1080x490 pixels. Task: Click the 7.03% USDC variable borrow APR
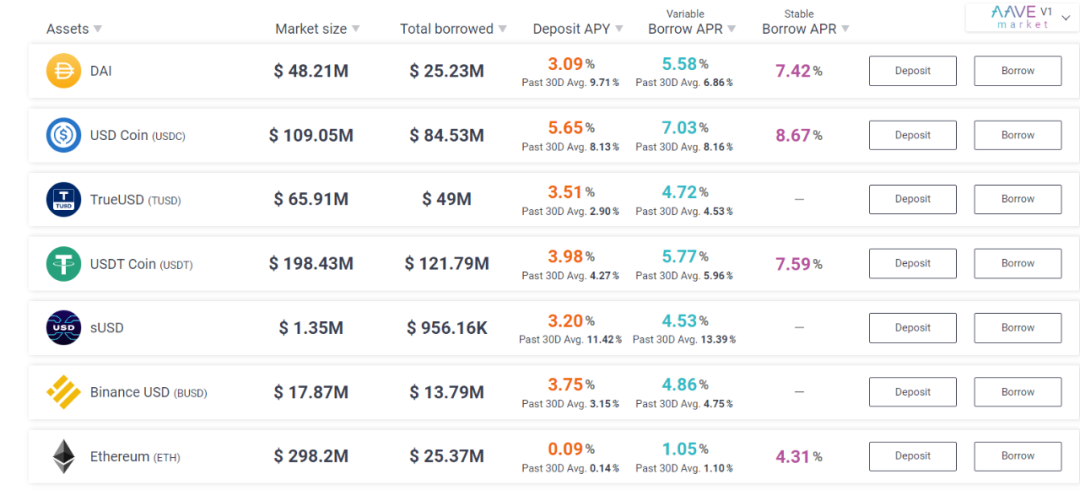pos(685,127)
